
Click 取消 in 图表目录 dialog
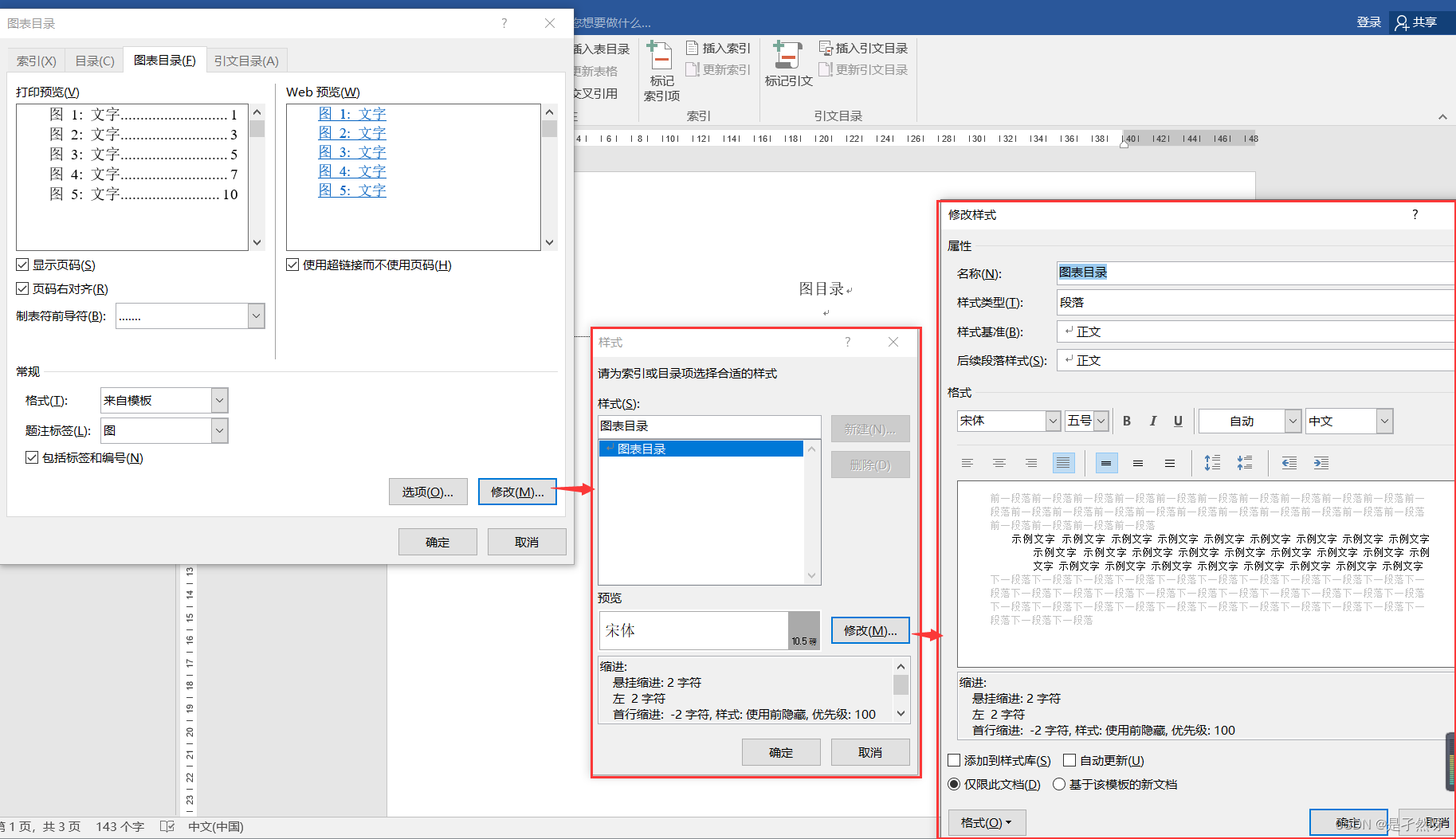[527, 542]
